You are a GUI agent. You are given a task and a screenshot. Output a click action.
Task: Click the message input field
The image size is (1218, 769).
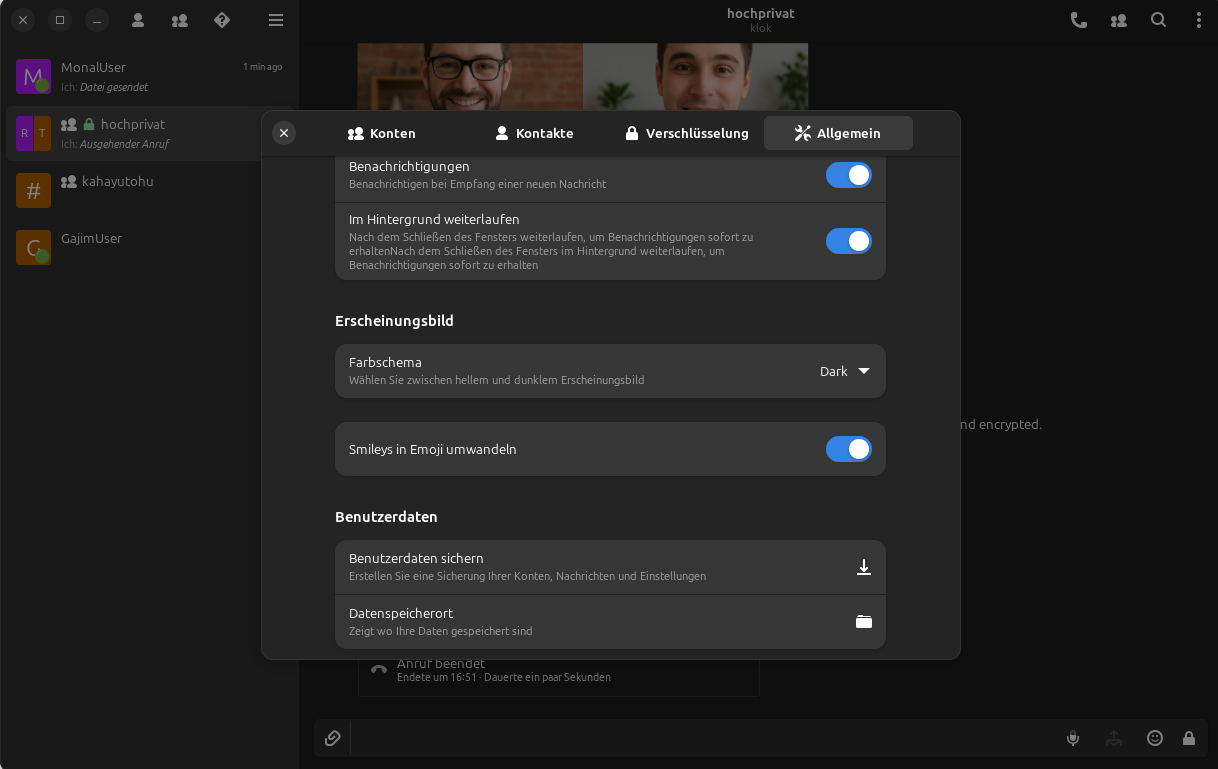click(700, 738)
